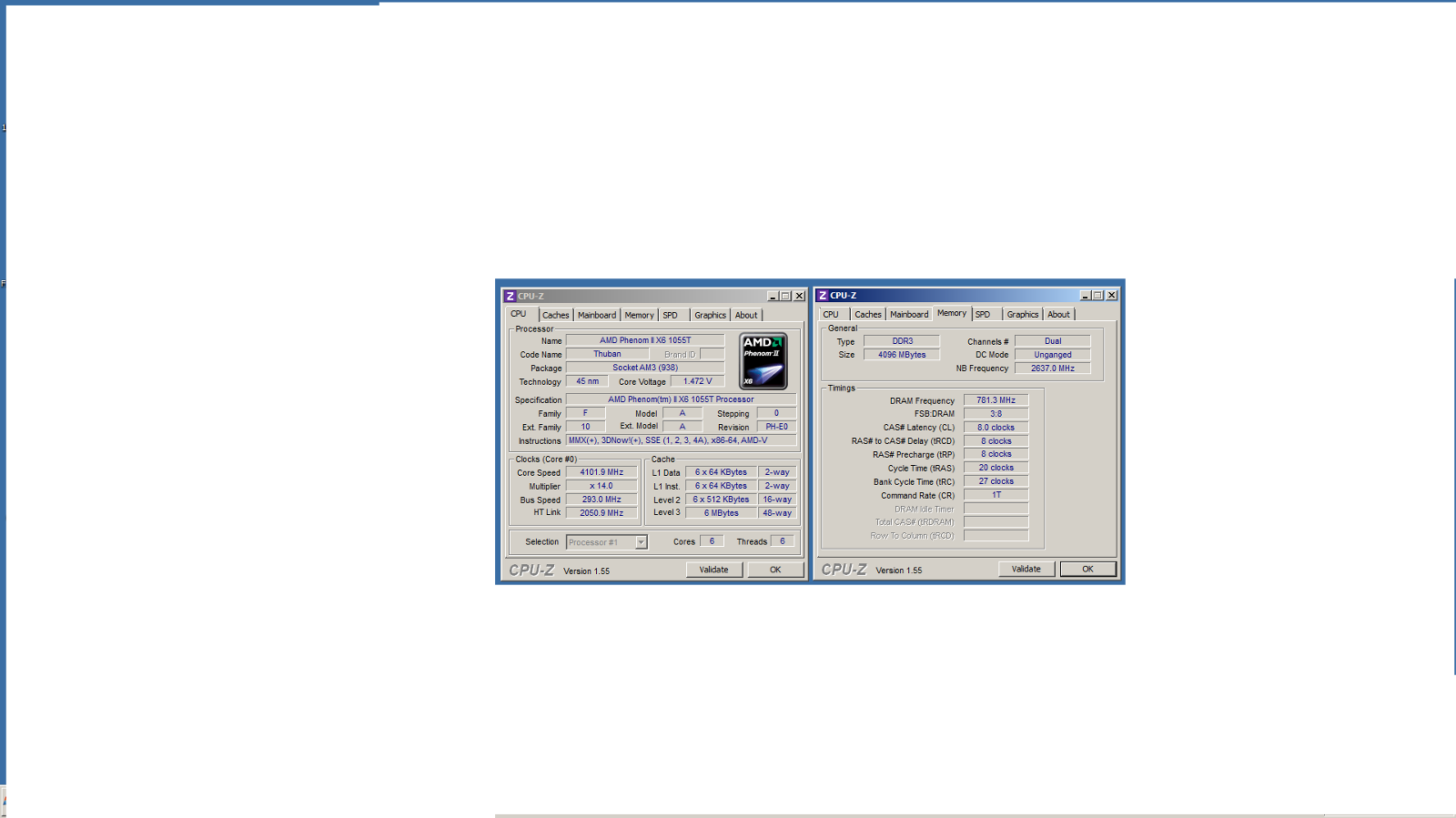Click OK in the right CPU-Z window
This screenshot has height=818, width=1456.
pyautogui.click(x=1087, y=569)
